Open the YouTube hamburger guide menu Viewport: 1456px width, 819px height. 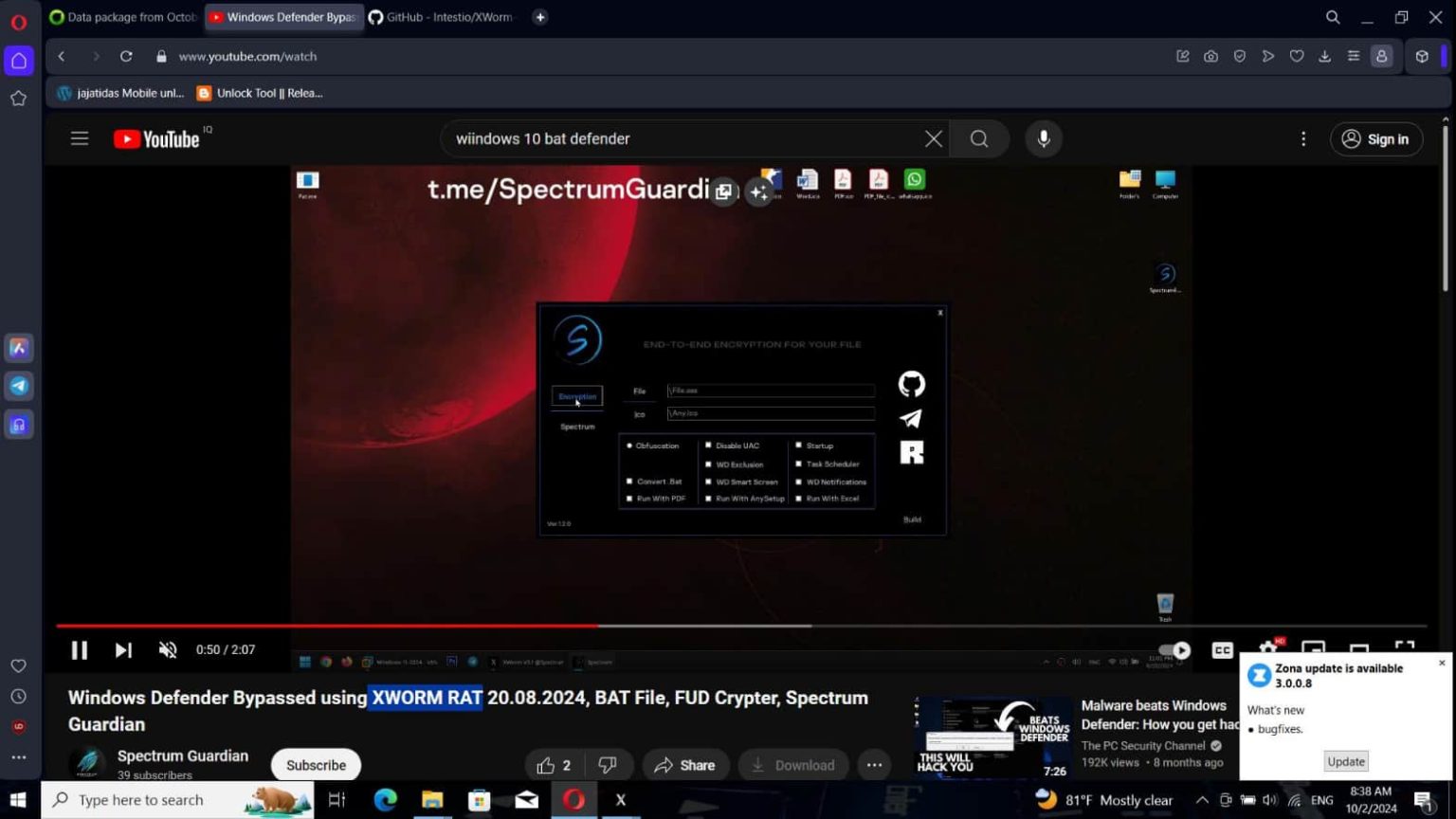click(80, 139)
